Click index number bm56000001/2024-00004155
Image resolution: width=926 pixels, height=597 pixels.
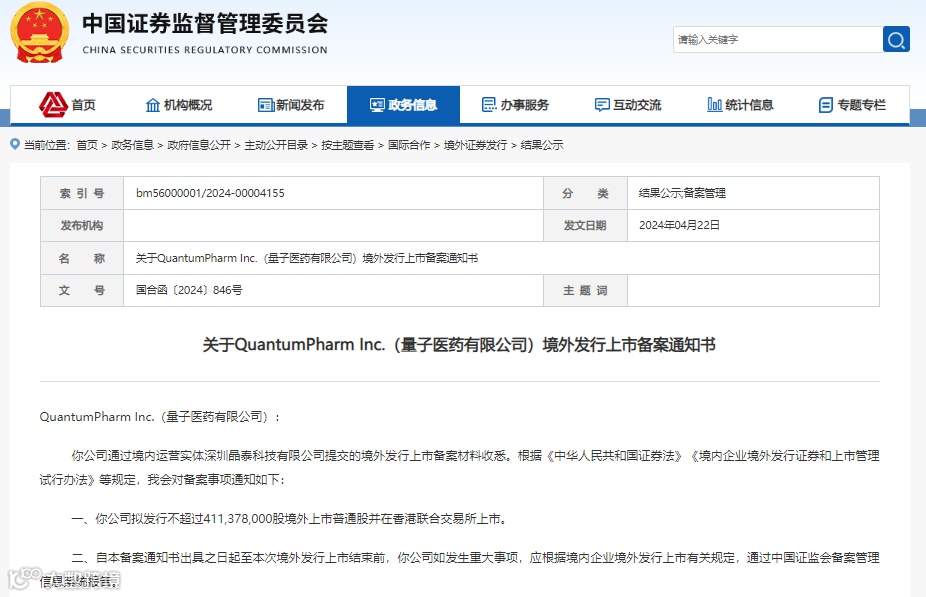pos(210,193)
